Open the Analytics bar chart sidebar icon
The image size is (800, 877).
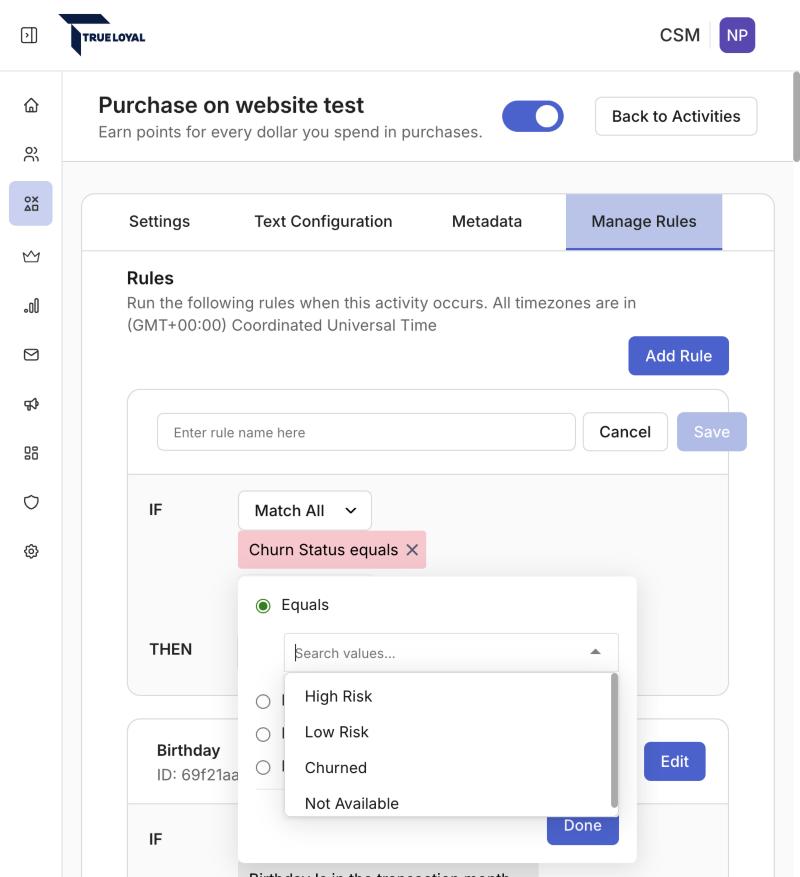coord(31,305)
